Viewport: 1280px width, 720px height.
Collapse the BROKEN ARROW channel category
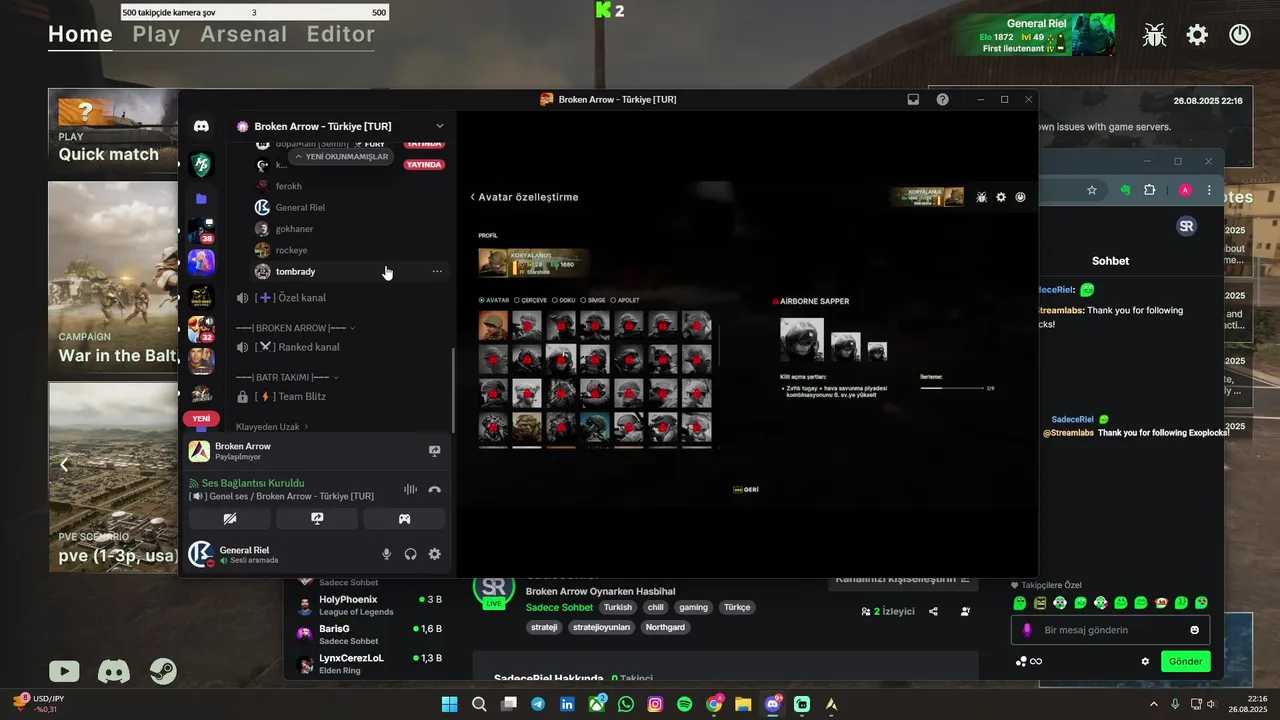(x=295, y=328)
